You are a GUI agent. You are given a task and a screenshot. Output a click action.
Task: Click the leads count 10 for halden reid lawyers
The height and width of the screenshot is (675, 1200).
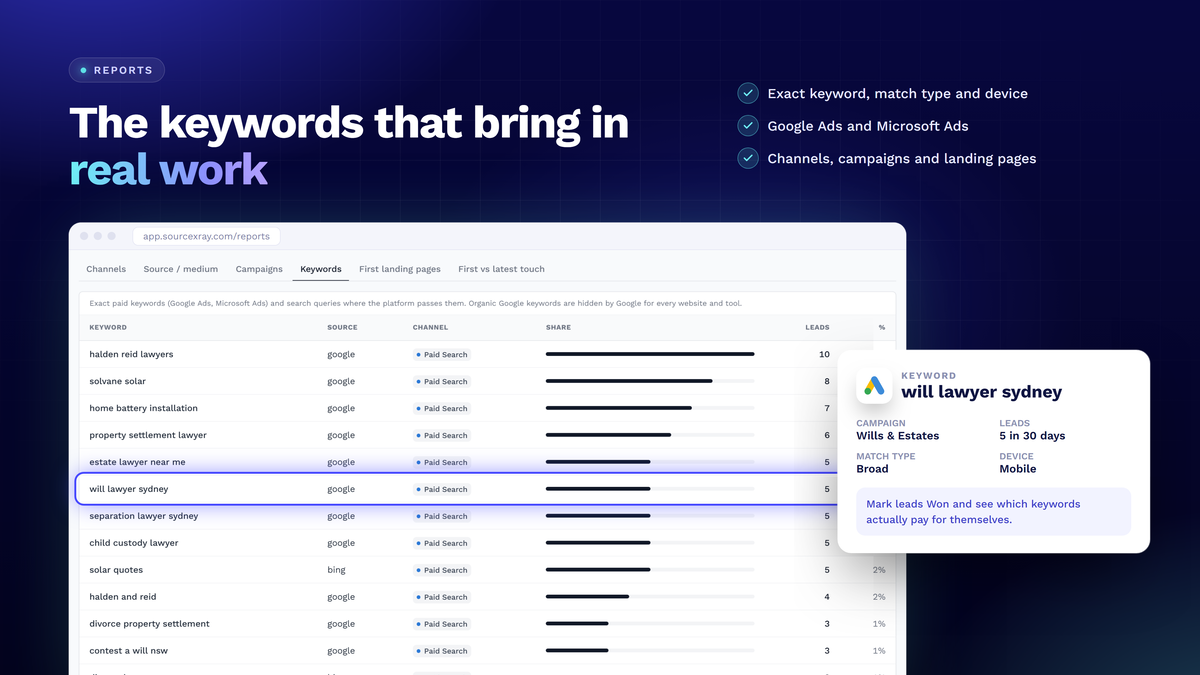824,354
